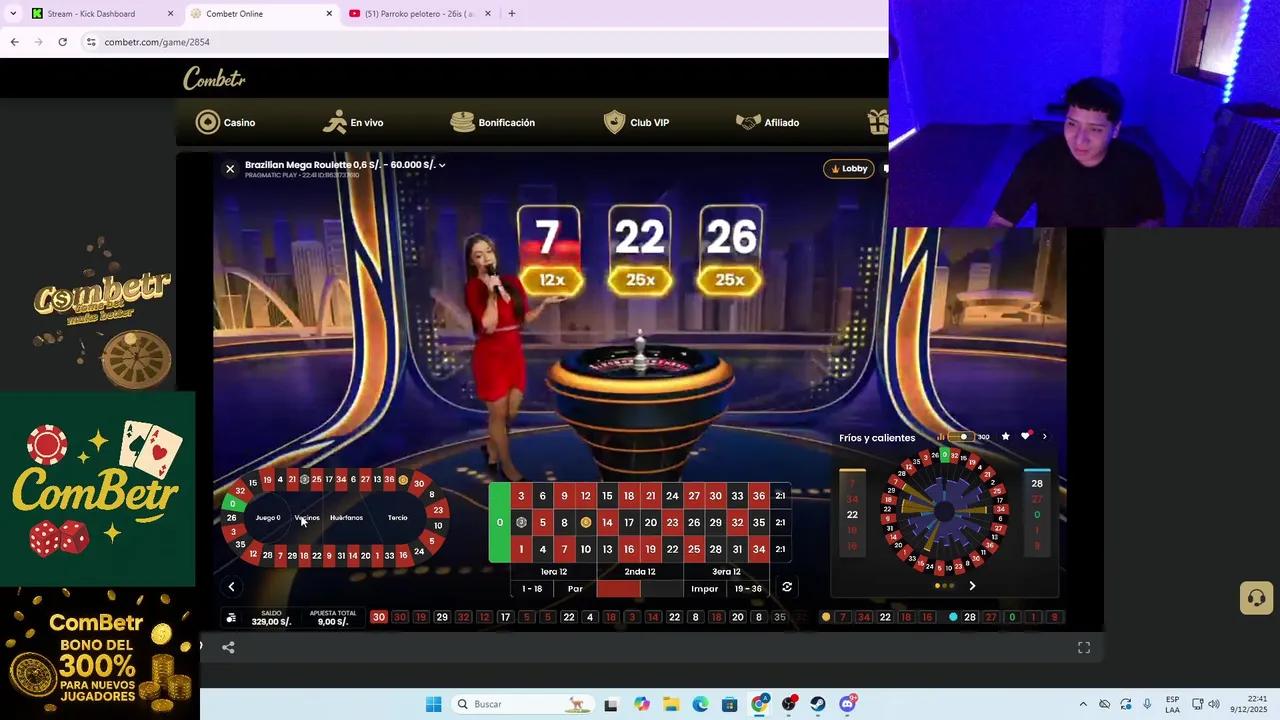The height and width of the screenshot is (720, 1280).
Task: Toggle Impar odd-number bet option
Action: 704,588
